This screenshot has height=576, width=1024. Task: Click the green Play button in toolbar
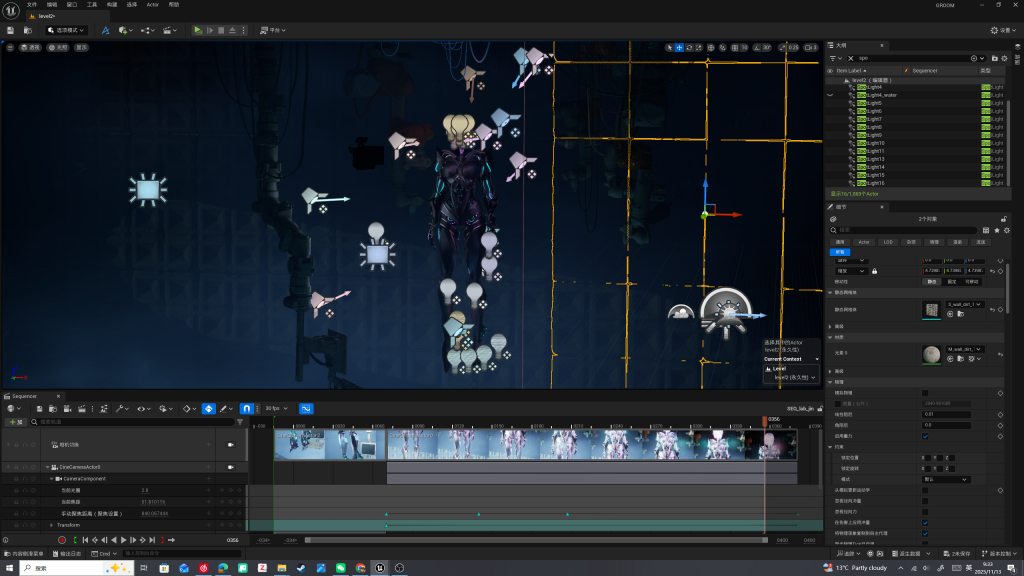coord(198,30)
